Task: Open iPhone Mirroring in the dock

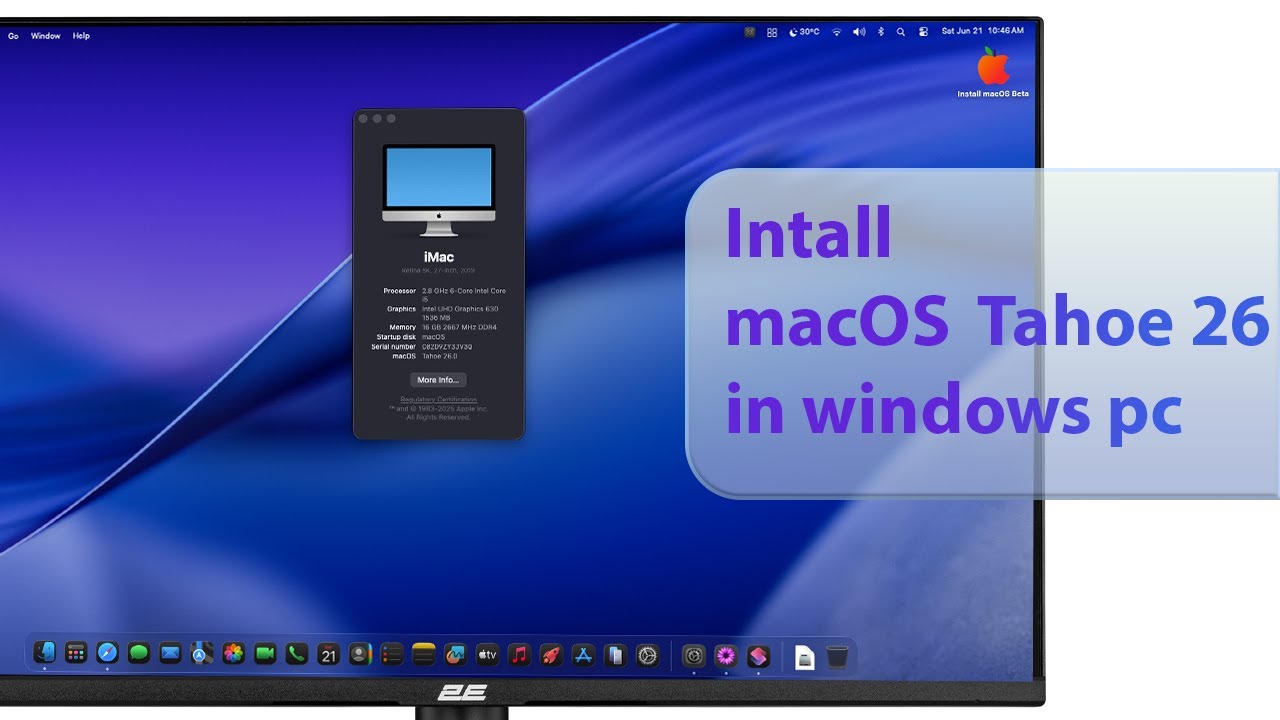Action: coord(615,655)
